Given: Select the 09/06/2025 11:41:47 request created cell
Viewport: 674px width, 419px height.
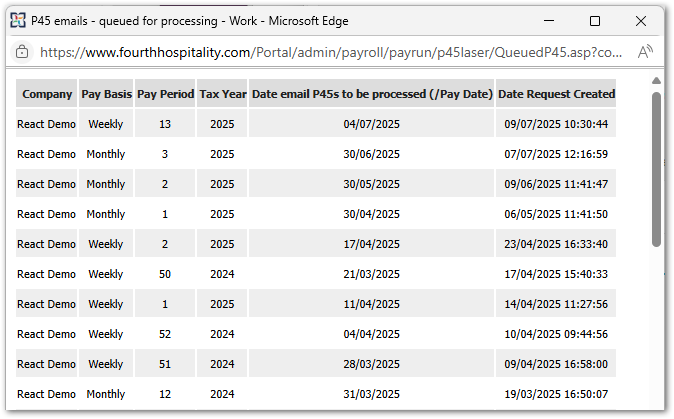Looking at the screenshot, I should coord(556,185).
